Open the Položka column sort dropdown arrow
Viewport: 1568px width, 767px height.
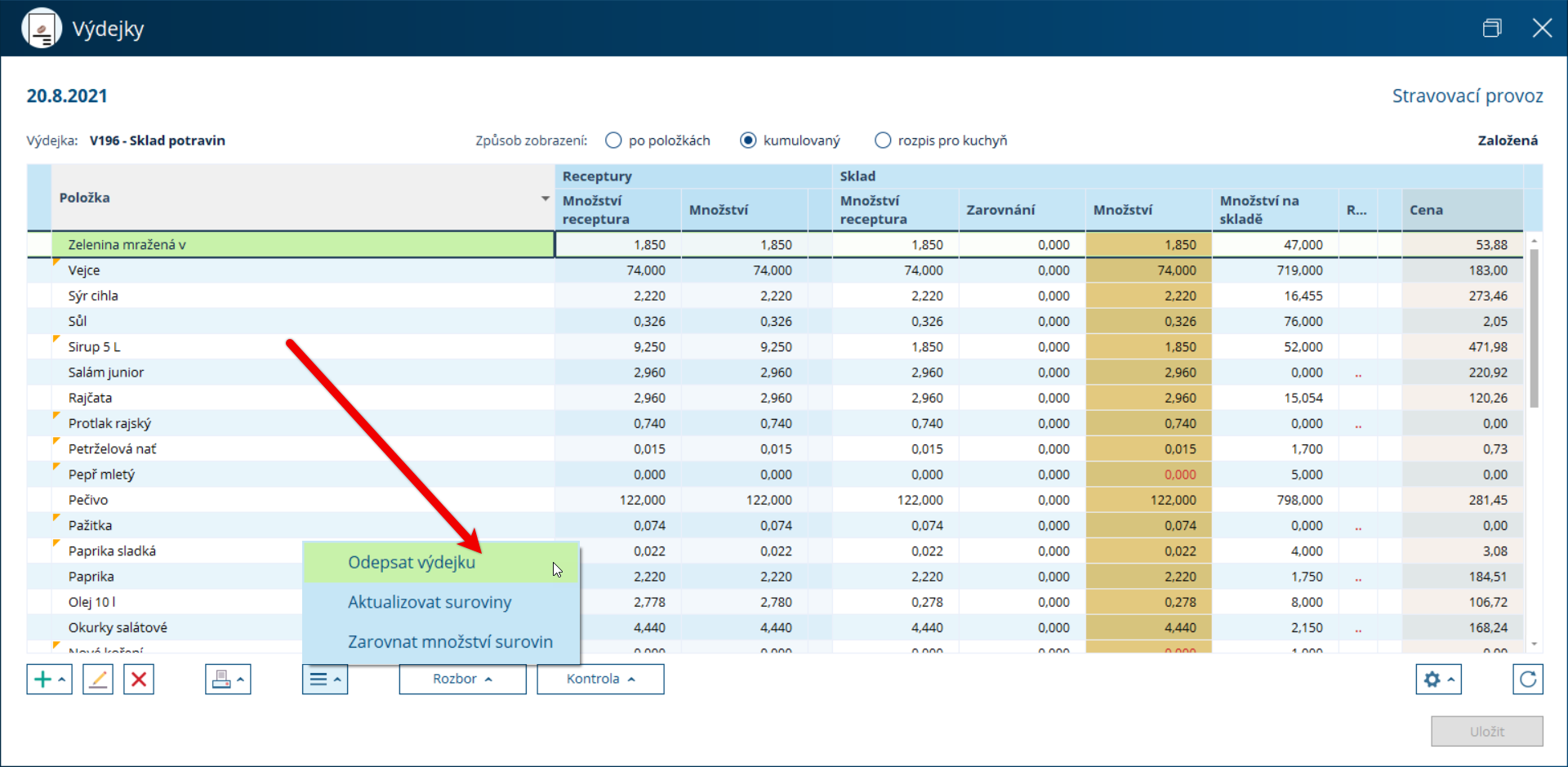[x=545, y=198]
